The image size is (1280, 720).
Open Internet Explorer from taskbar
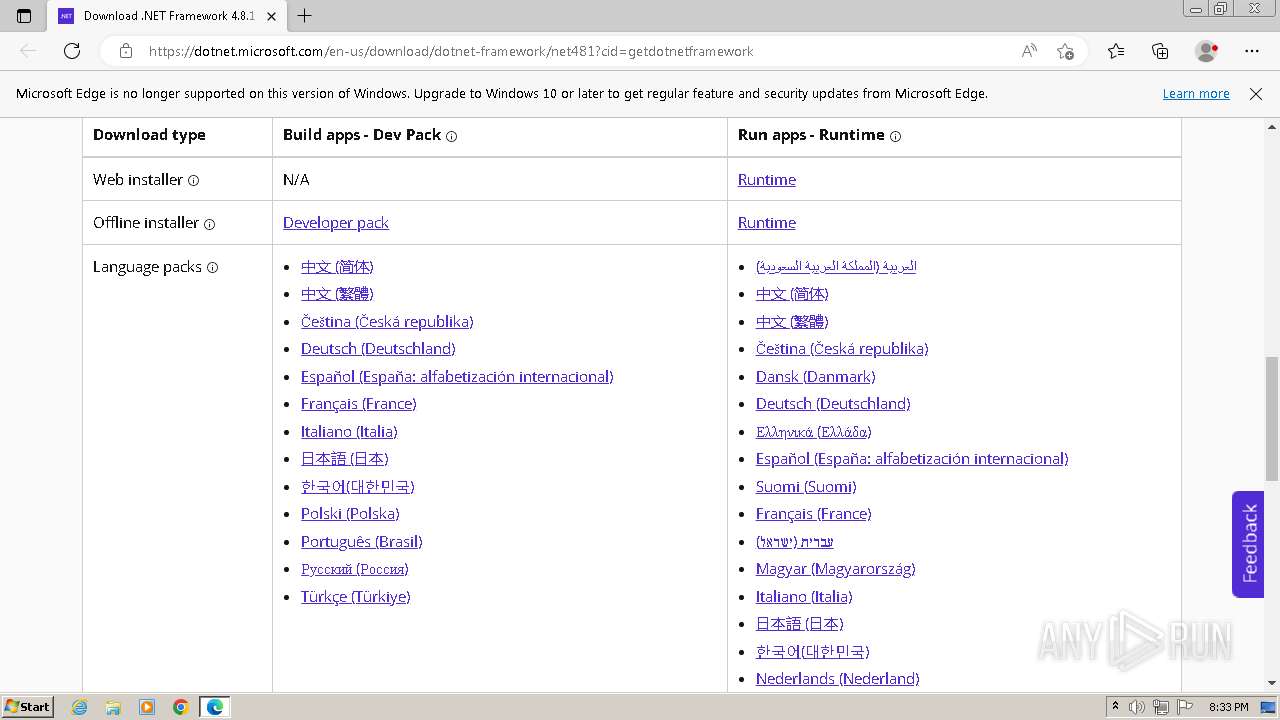[x=80, y=707]
